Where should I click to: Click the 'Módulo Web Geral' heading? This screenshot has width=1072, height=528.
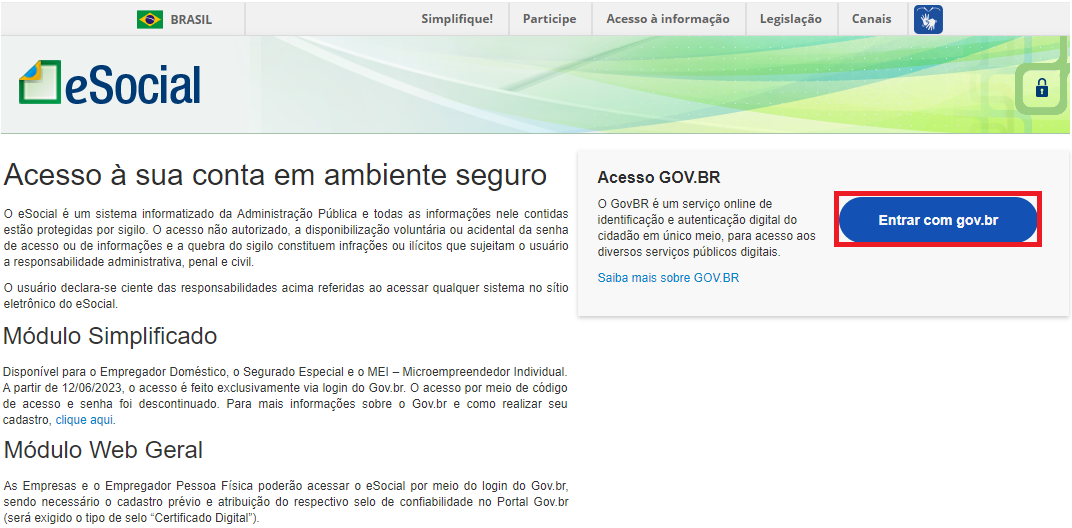(x=103, y=450)
